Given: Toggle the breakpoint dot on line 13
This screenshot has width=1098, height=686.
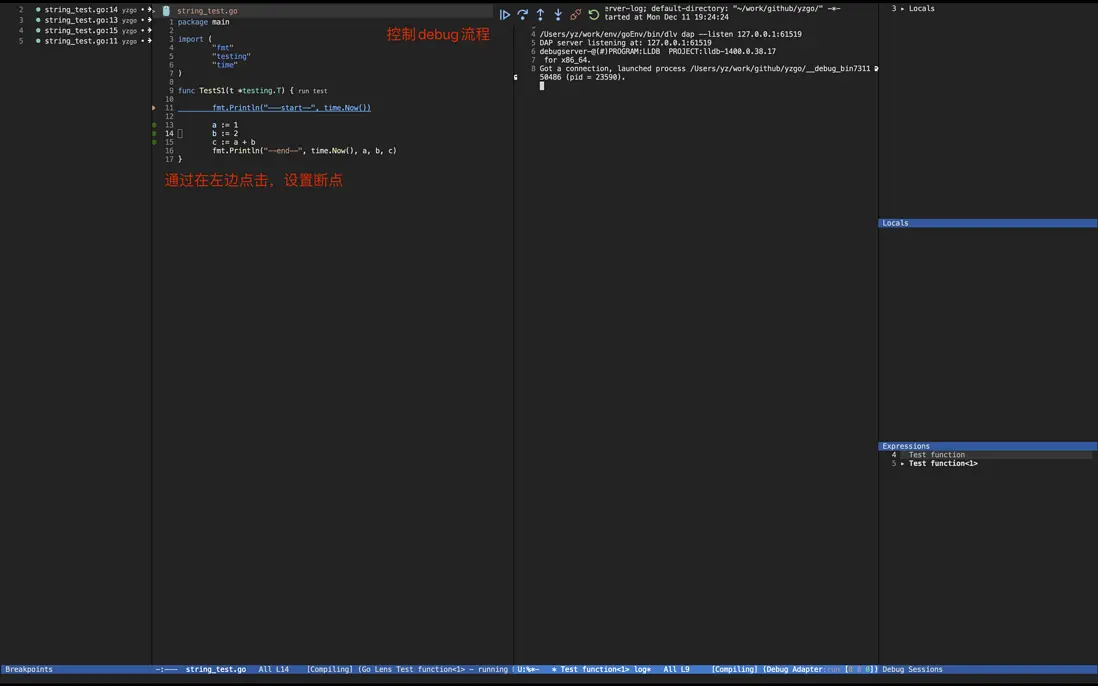Looking at the screenshot, I should pyautogui.click(x=154, y=125).
